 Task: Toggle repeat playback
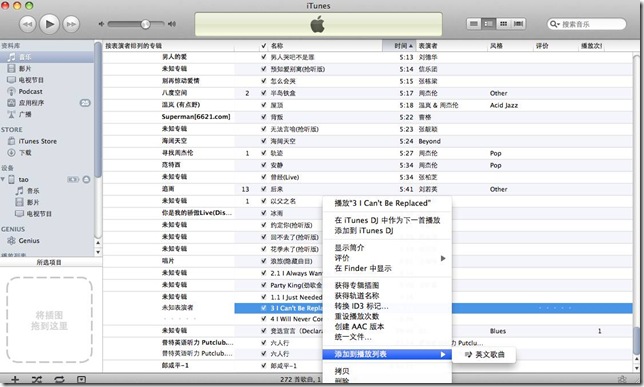tap(59, 380)
